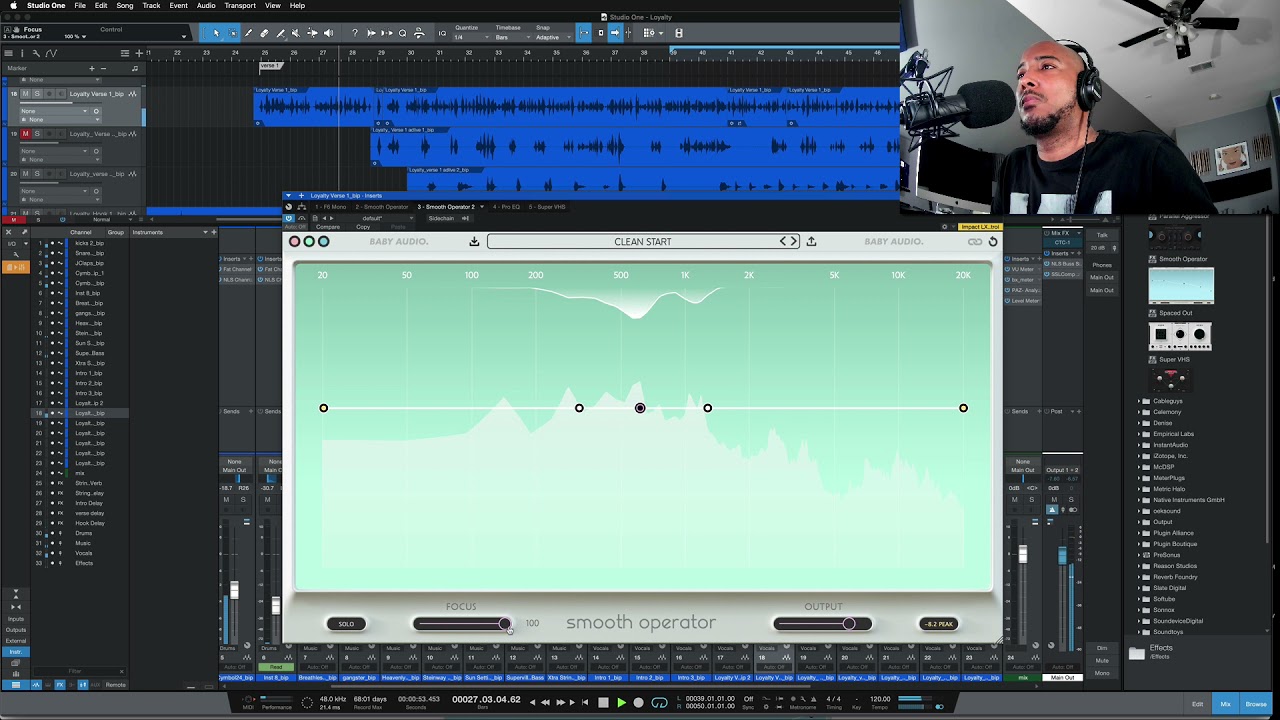Click the reset circular arrow icon
Viewport: 1280px width, 720px height.
[993, 242]
